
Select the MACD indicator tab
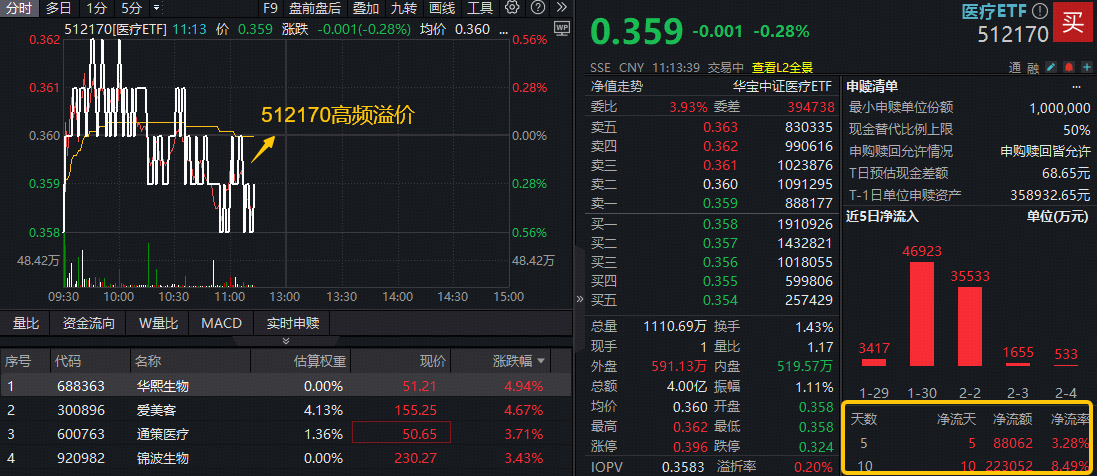[221, 323]
